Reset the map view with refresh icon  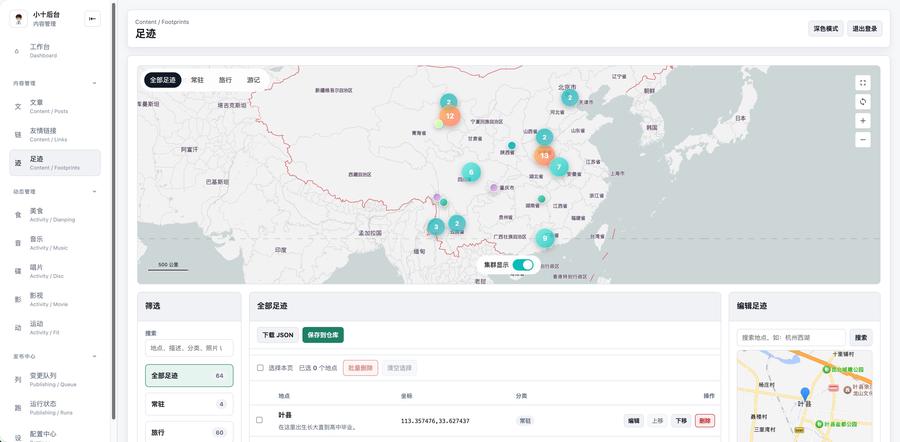pos(863,102)
